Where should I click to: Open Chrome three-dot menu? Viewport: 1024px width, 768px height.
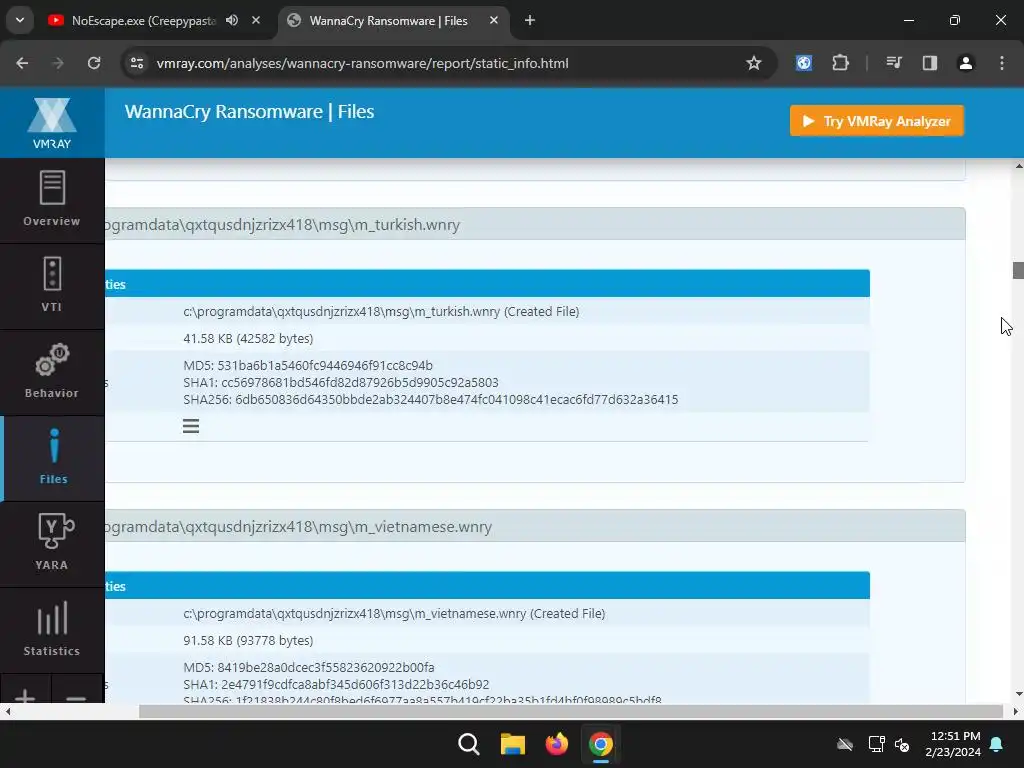(x=1002, y=63)
